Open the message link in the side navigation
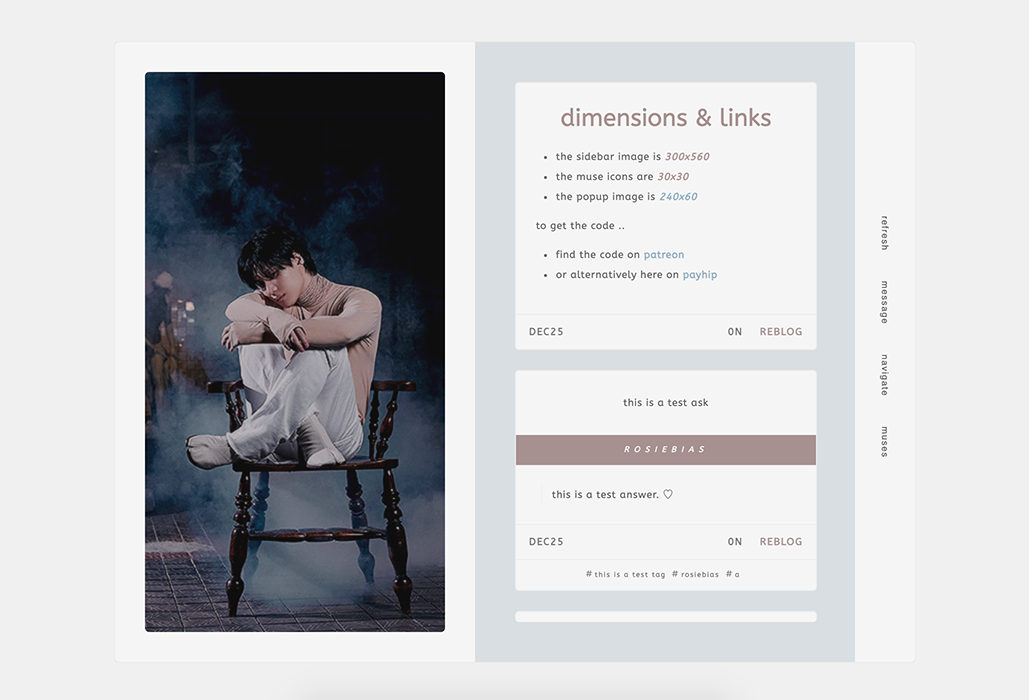The width and height of the screenshot is (1029, 700). point(884,302)
